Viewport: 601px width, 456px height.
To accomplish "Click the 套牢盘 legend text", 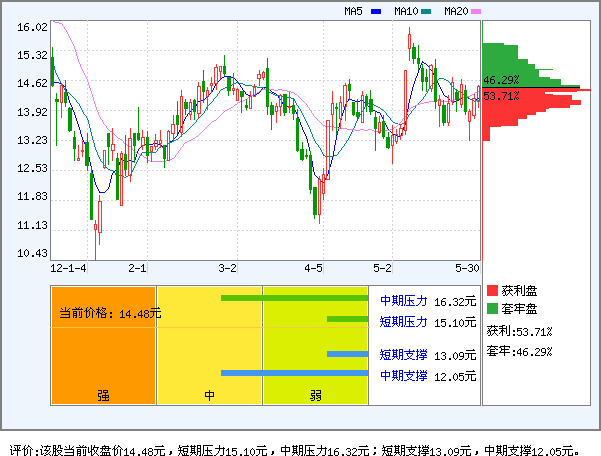I will pos(519,308).
